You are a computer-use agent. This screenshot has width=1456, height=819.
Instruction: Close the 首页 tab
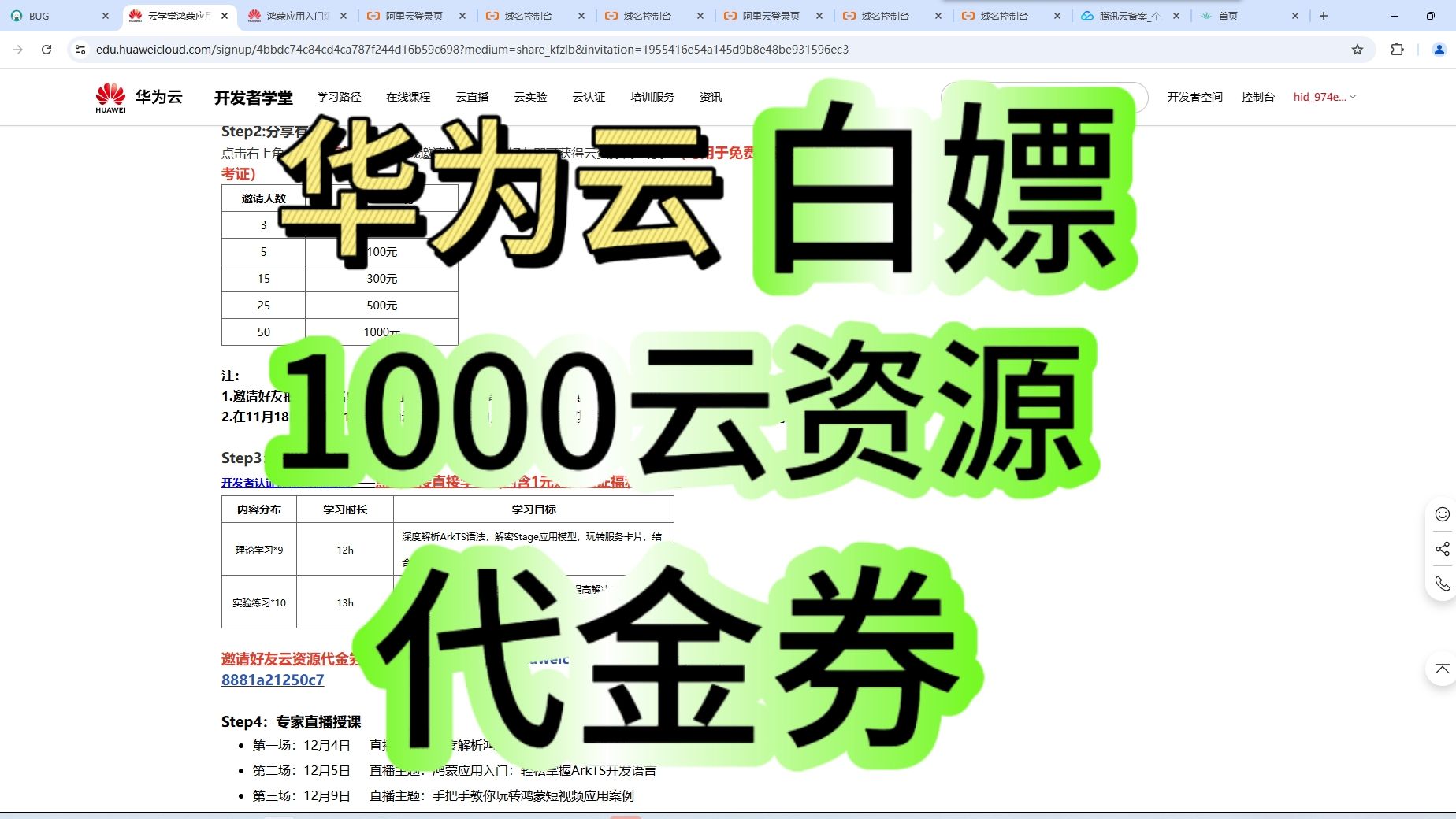[x=1294, y=15]
